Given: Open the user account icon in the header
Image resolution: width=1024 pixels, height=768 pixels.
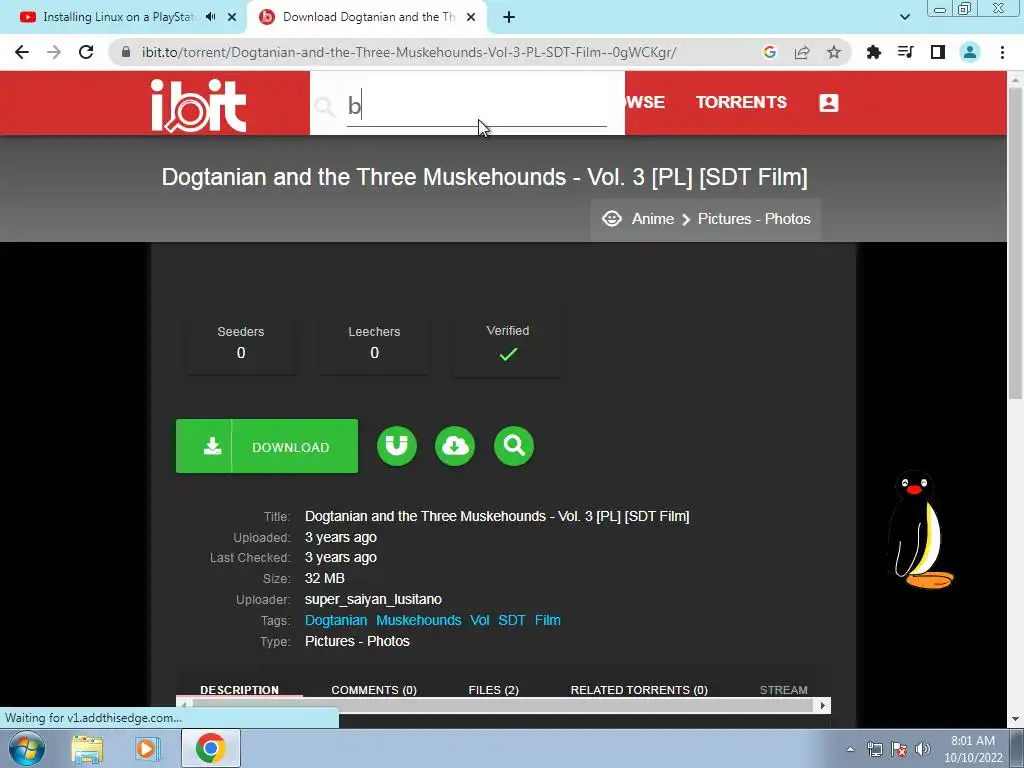Looking at the screenshot, I should point(829,103).
